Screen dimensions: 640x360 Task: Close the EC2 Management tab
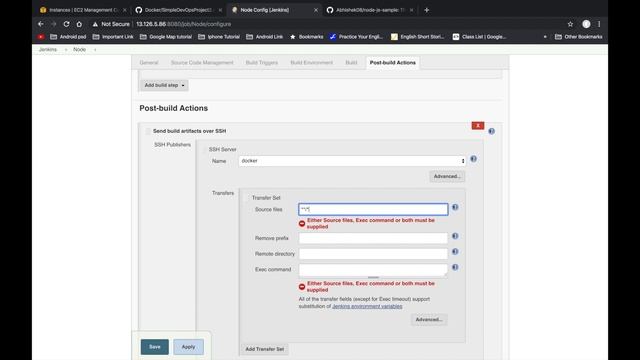(124, 10)
